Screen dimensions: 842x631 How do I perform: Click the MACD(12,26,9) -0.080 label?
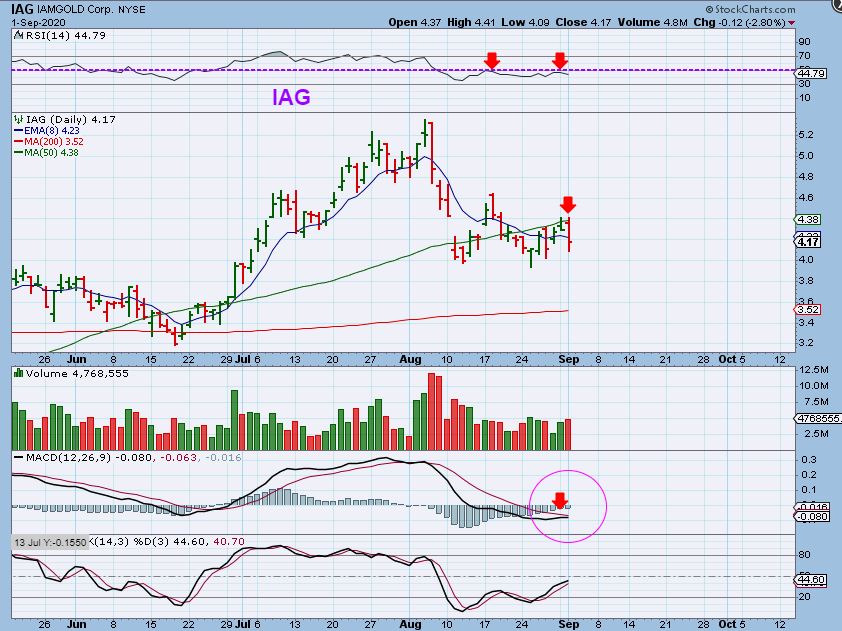(89, 458)
